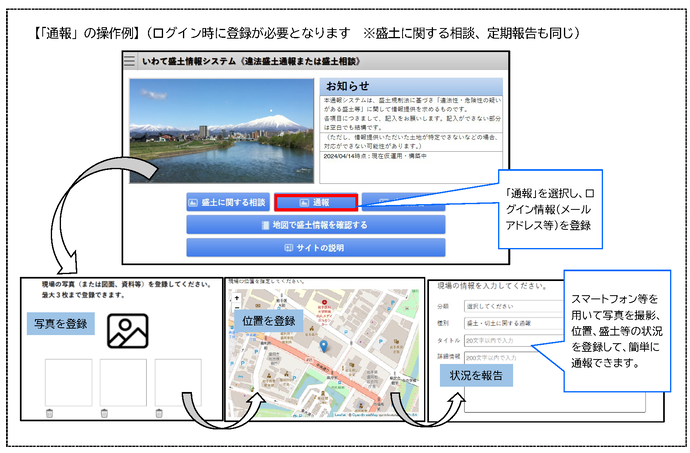Click the third empty photo slot
Image resolution: width=690 pixels, height=453 pixels.
pyautogui.click(x=178, y=382)
